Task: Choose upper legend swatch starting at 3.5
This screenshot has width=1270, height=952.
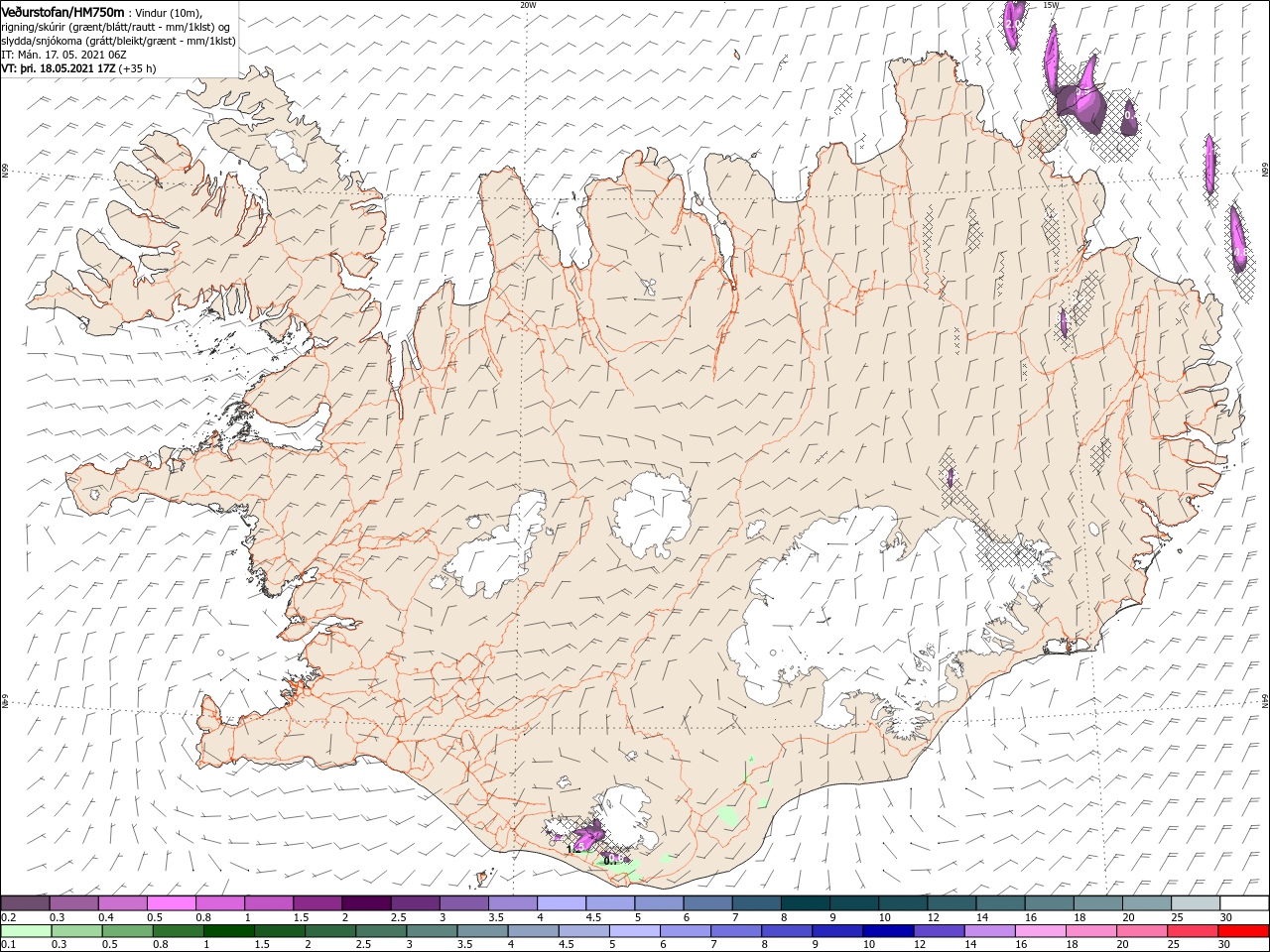Action: tap(513, 903)
